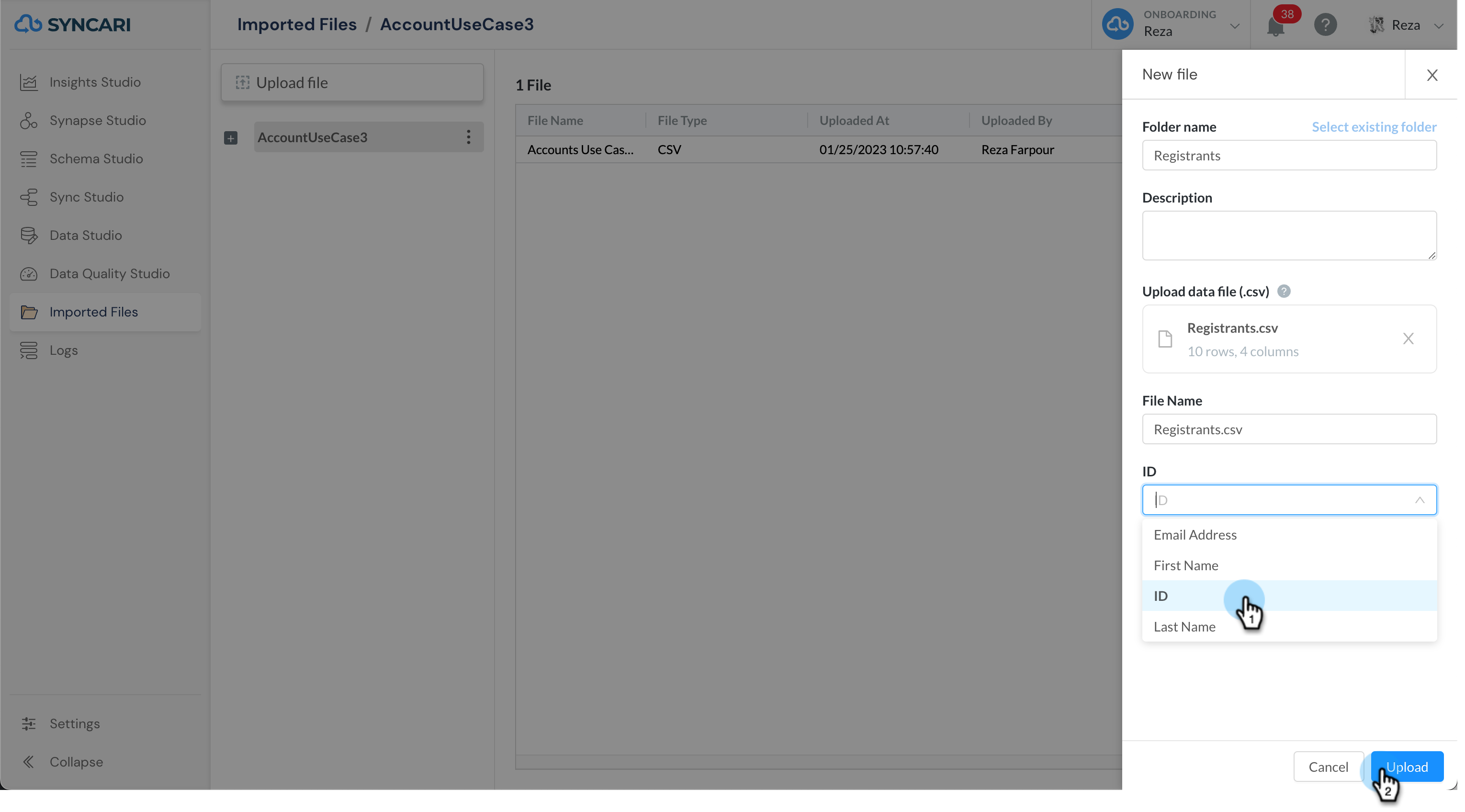The width and height of the screenshot is (1465, 812).
Task: Open the kebab menu on AccountUseCase3 folder
Action: tap(469, 136)
